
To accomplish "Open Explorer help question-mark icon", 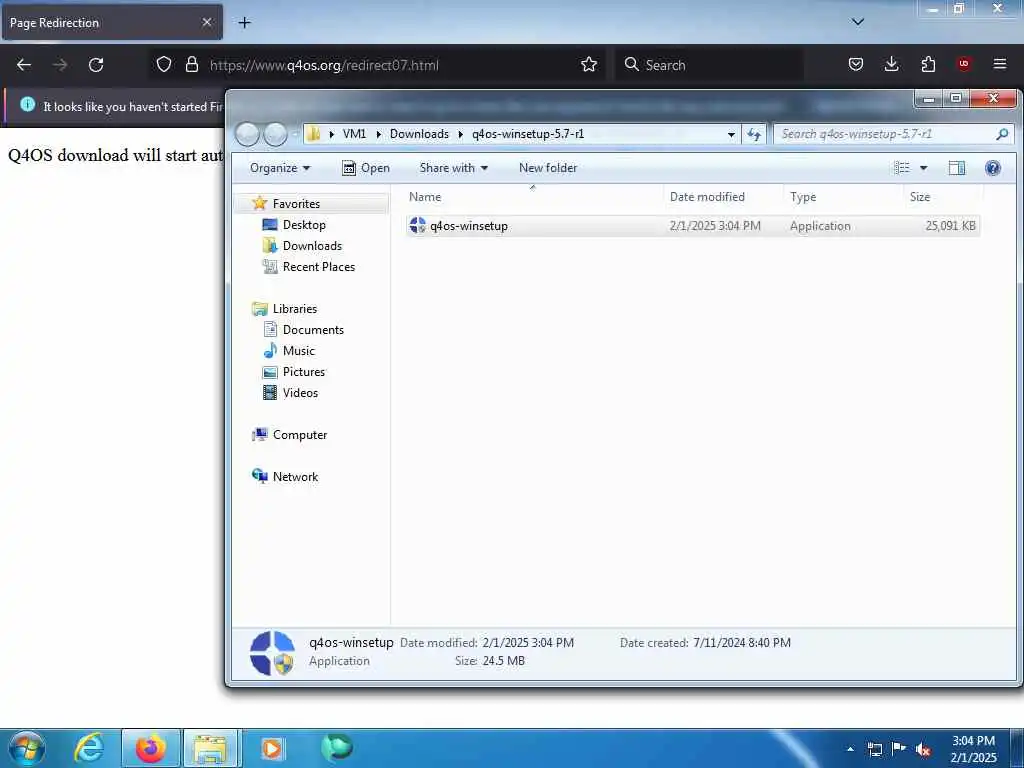I will click(993, 168).
